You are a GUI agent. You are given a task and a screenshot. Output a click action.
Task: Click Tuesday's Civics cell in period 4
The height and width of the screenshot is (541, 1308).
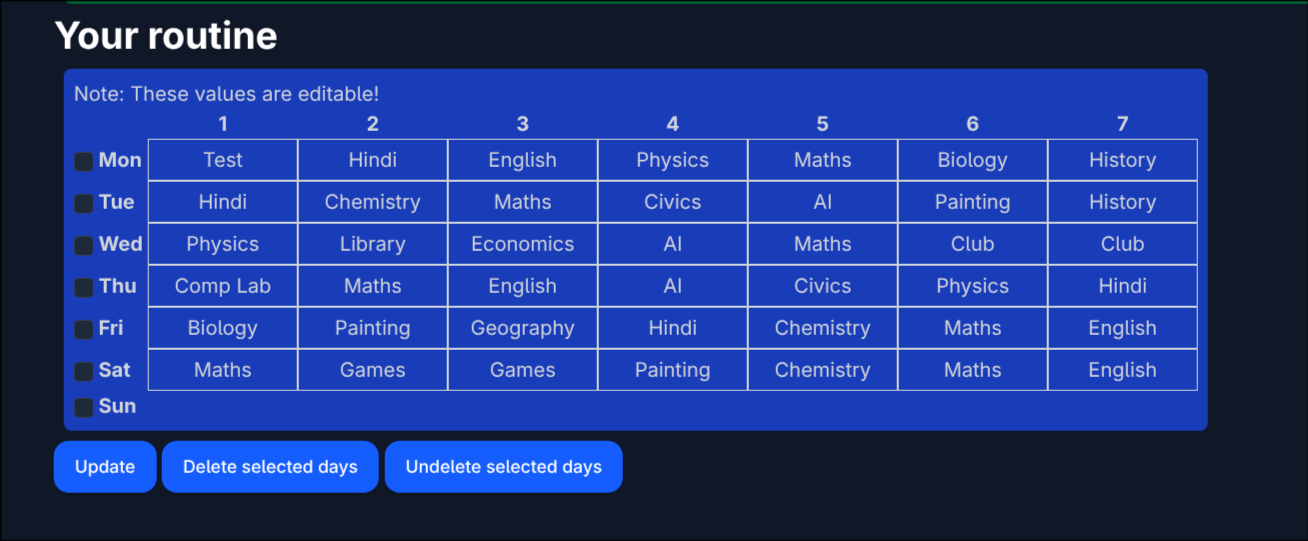click(x=673, y=202)
